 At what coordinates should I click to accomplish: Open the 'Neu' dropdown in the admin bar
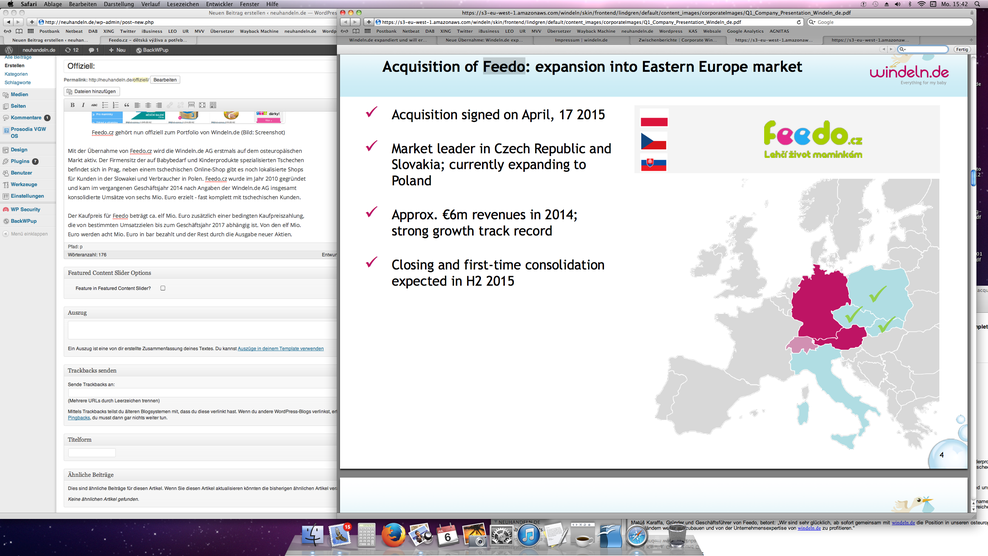pos(117,50)
